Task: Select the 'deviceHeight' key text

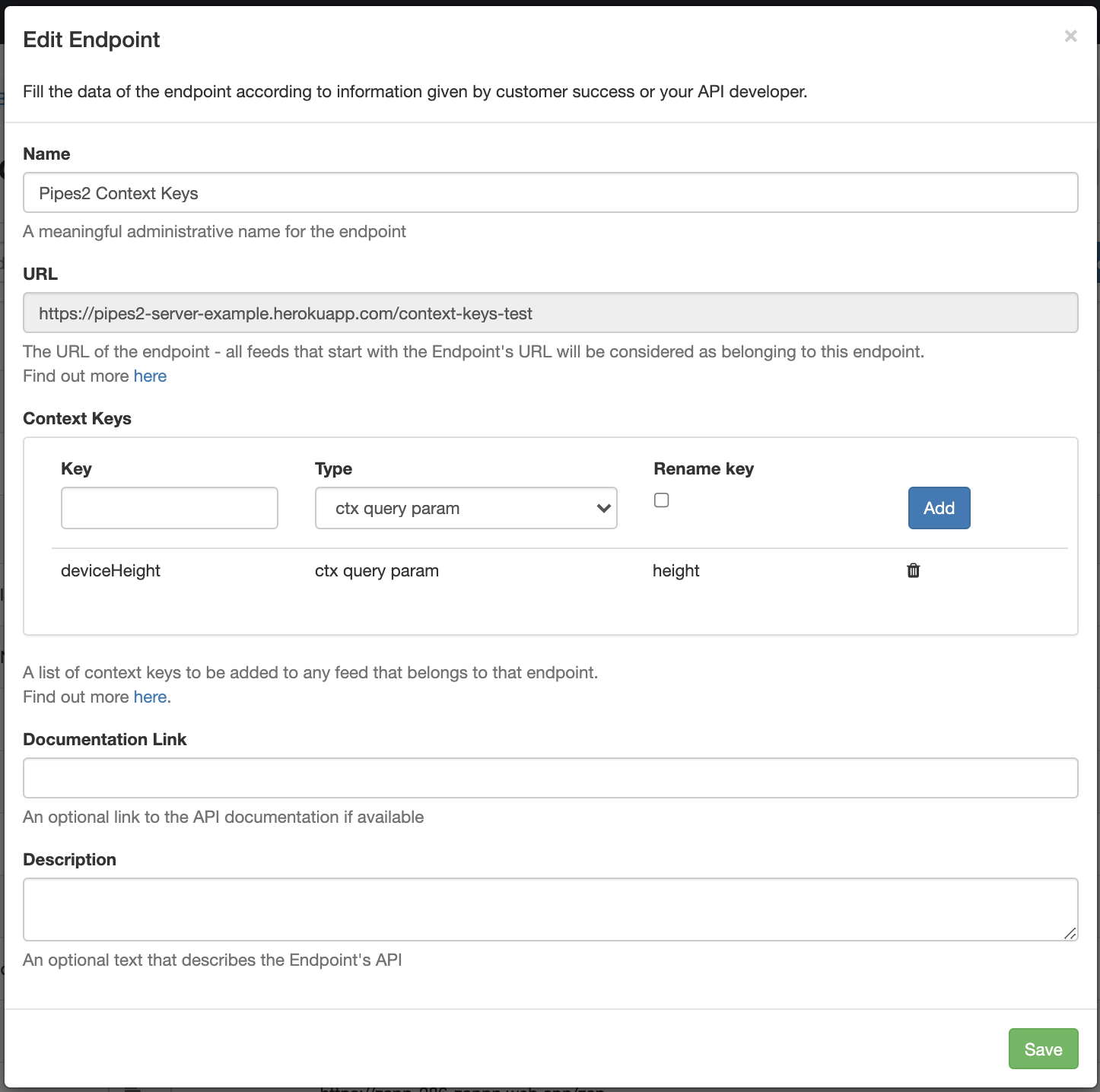Action: [110, 570]
